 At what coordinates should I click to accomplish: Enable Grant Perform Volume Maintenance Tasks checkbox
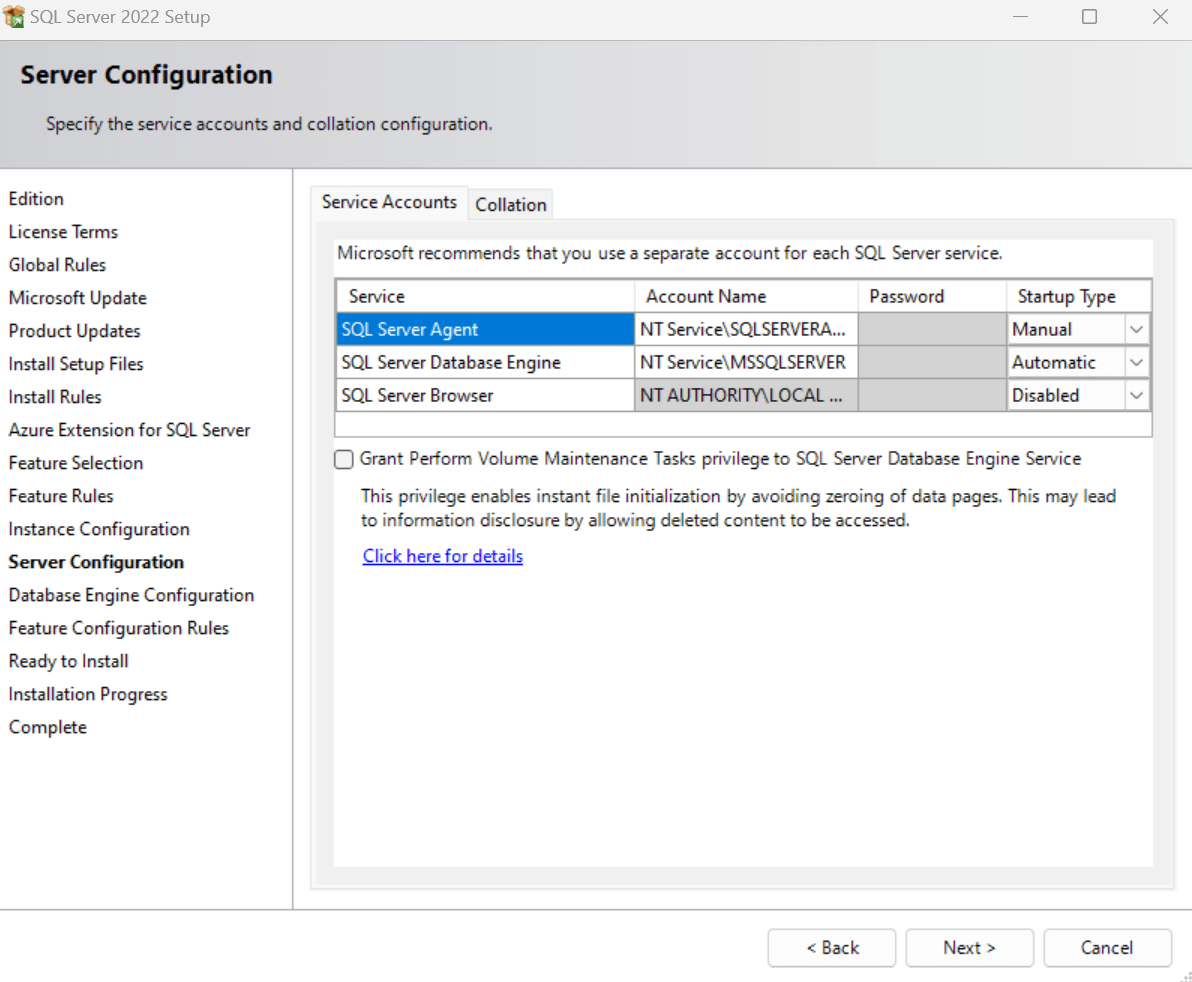[x=344, y=459]
